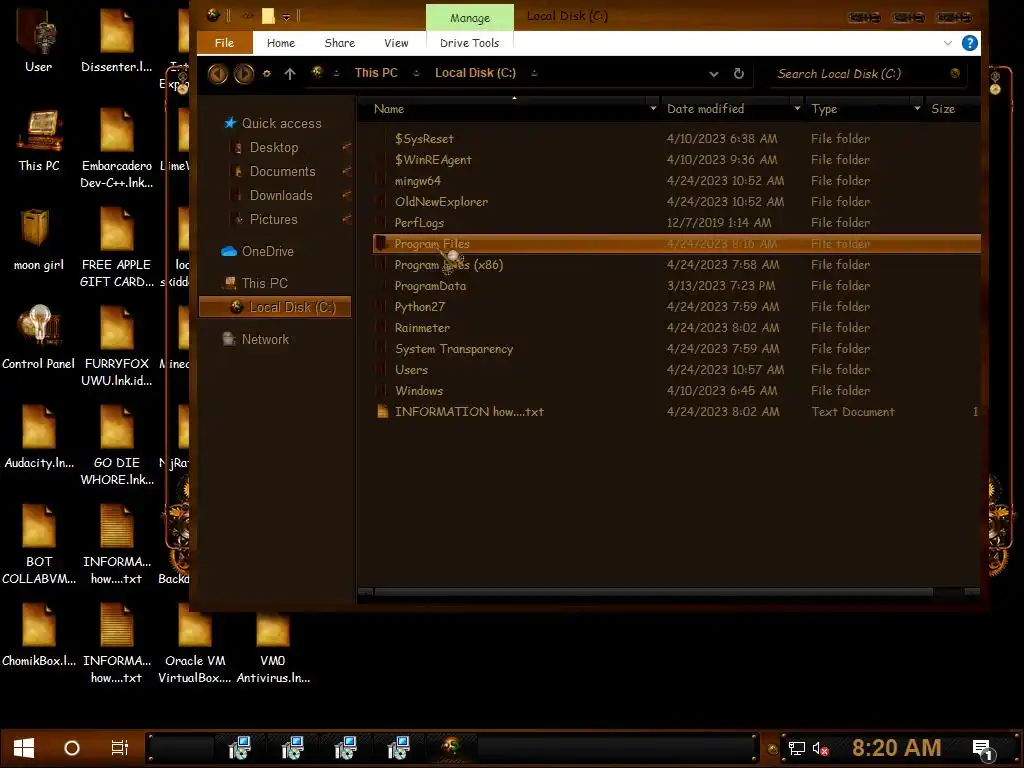
Task: Select Documents in navigation pane
Action: tap(282, 172)
